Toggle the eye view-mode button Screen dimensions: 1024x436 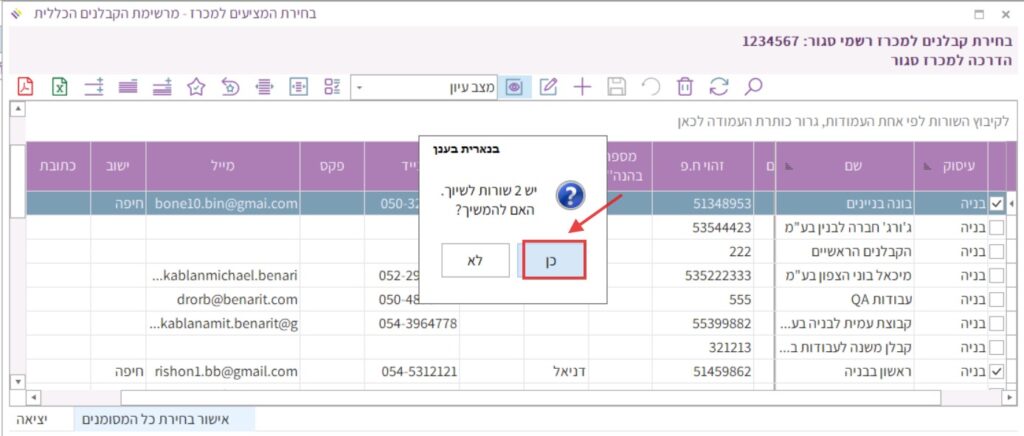[514, 86]
